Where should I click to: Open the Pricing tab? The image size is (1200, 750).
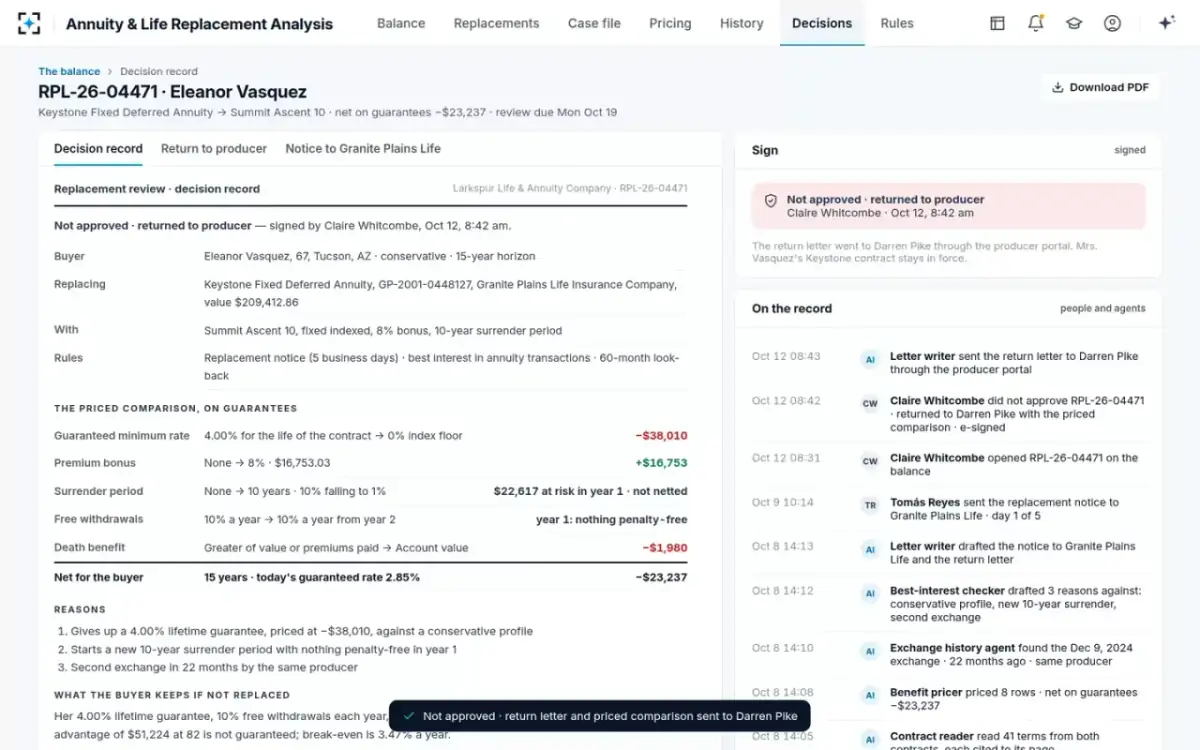[x=670, y=23]
